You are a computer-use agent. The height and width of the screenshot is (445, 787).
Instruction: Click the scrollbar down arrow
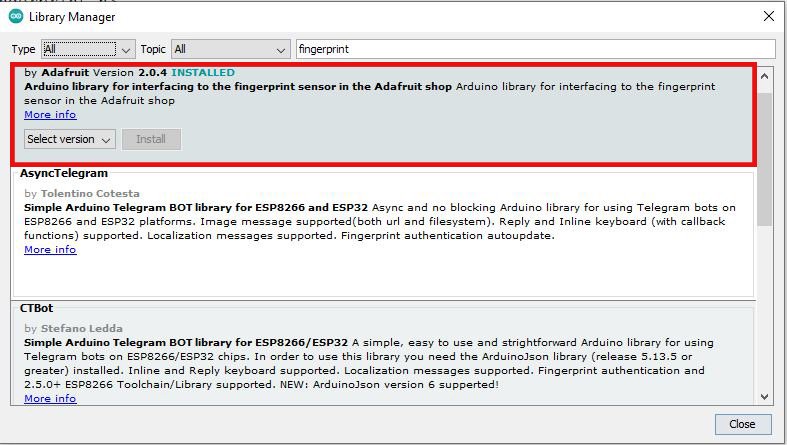764,396
